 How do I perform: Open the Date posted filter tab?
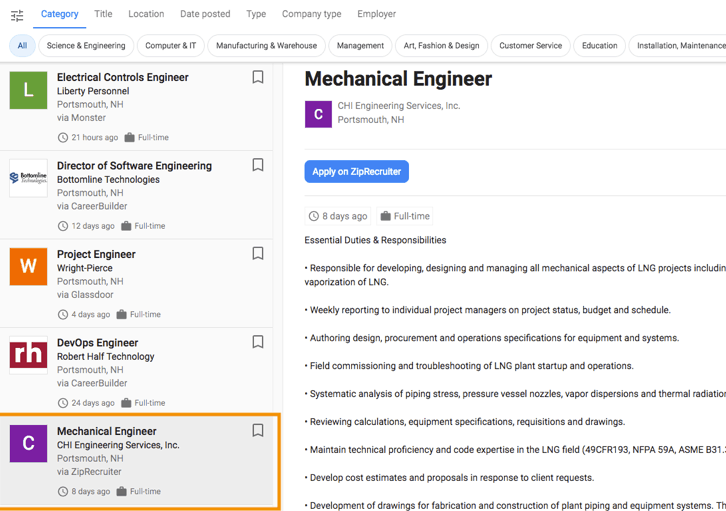[x=205, y=14]
